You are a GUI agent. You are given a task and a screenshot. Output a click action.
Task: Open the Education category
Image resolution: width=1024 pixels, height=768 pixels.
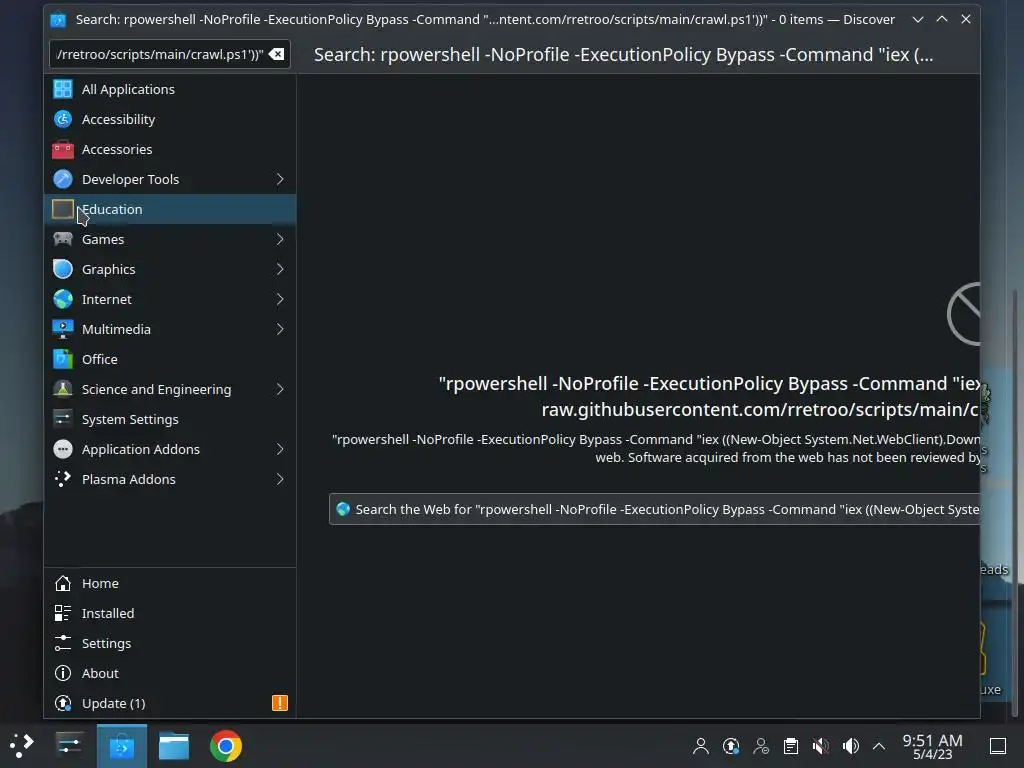click(170, 209)
